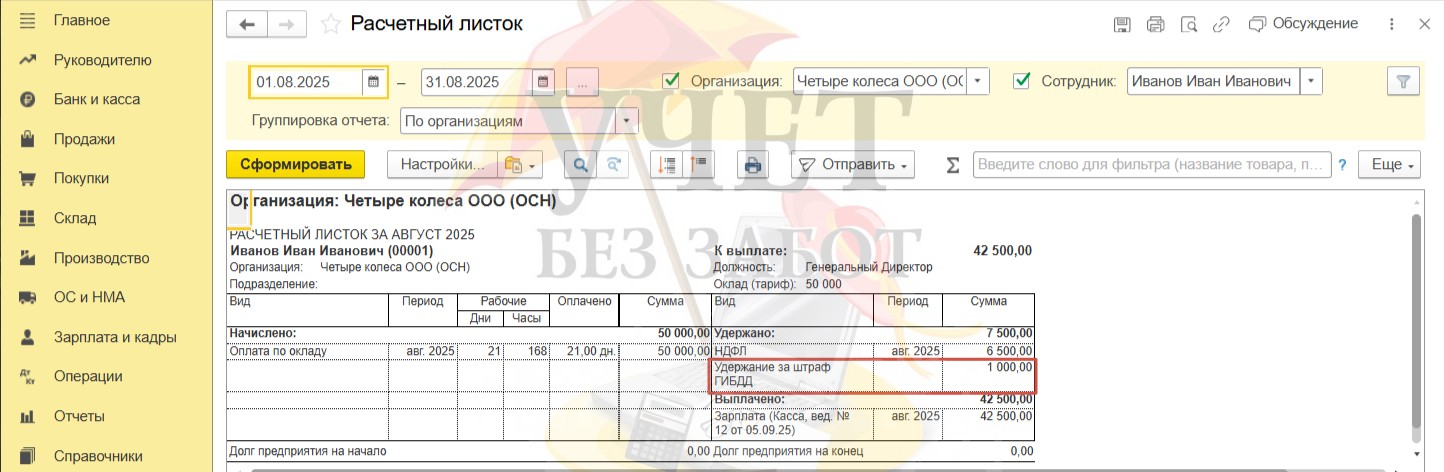Go back with the left arrow
Viewport: 1444px width, 472px height.
click(x=247, y=23)
